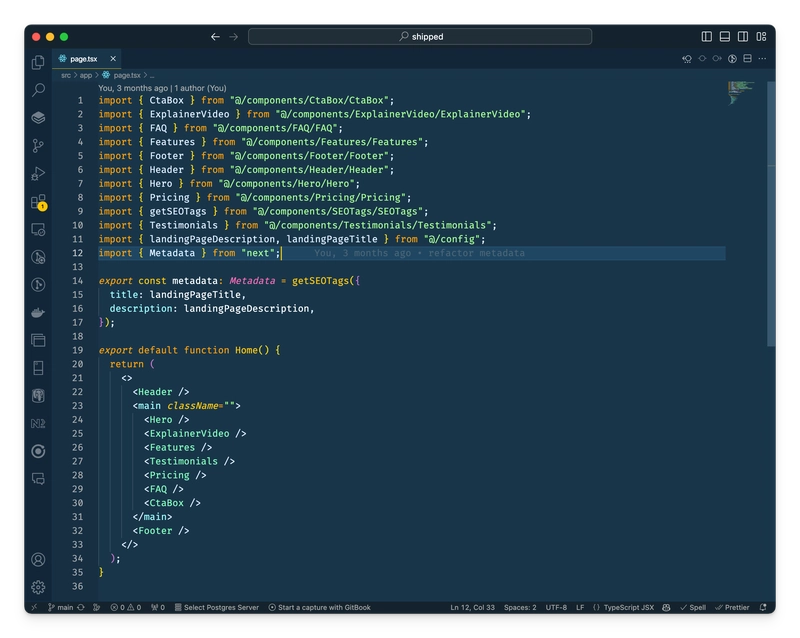The width and height of the screenshot is (800, 638).
Task: Open the remote window status button
Action: click(x=34, y=607)
